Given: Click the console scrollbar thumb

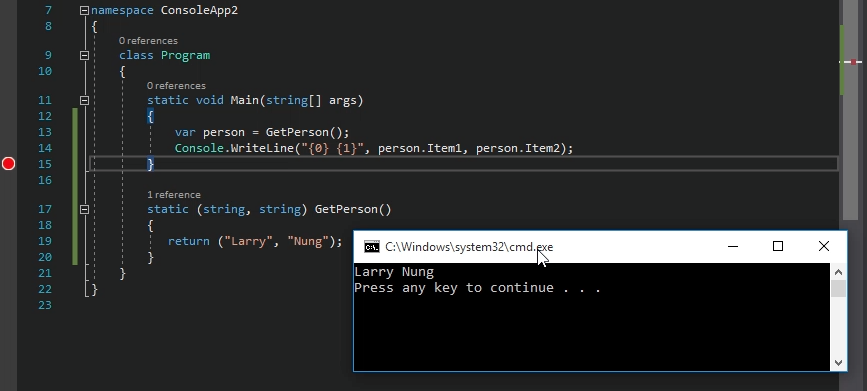Looking at the screenshot, I should [x=838, y=288].
